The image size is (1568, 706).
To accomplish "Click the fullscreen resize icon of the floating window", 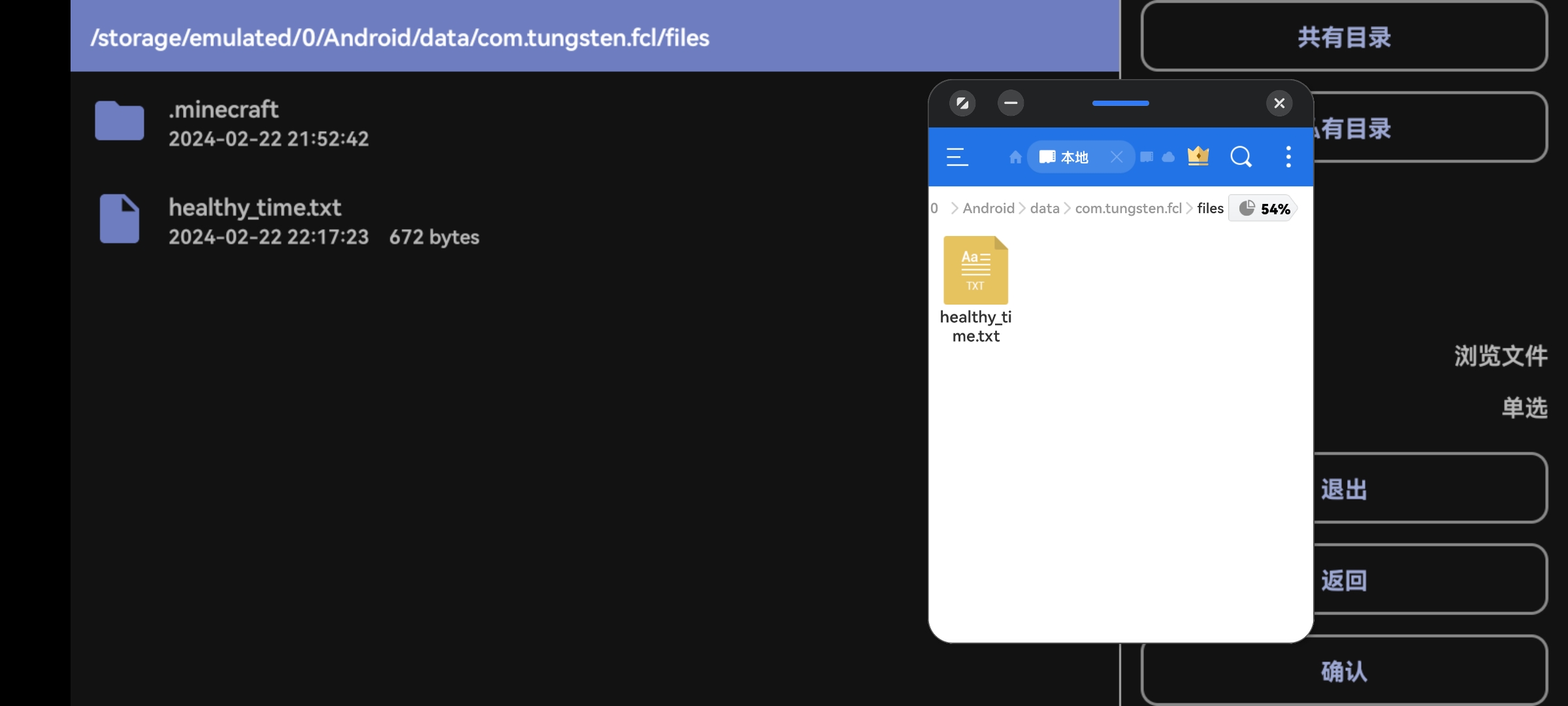I will pyautogui.click(x=962, y=103).
